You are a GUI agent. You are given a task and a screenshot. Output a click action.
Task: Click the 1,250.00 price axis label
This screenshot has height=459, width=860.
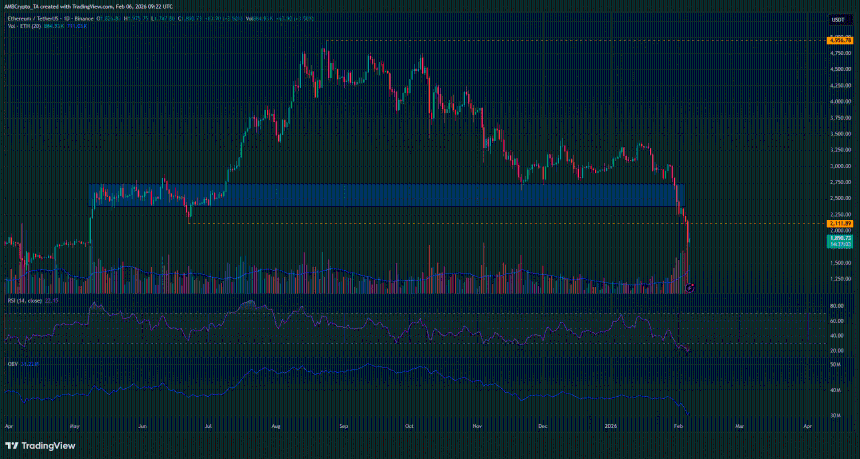(x=839, y=279)
